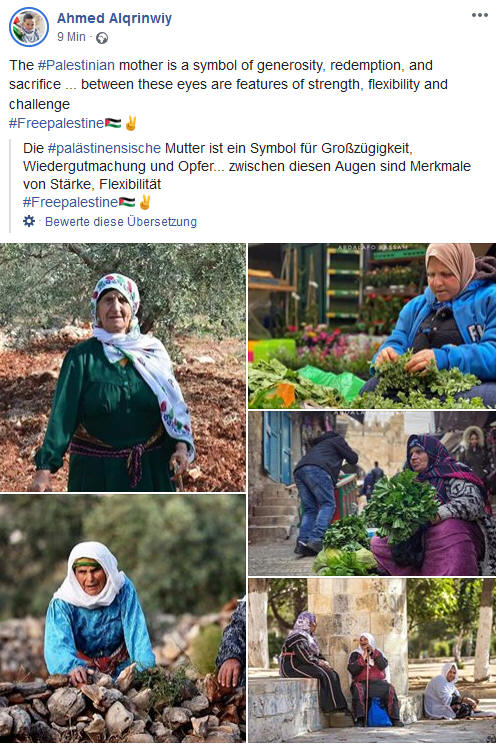Open the #Freepalestine hashtag in German translation
Viewport: 496px width, 745px height.
(x=70, y=202)
